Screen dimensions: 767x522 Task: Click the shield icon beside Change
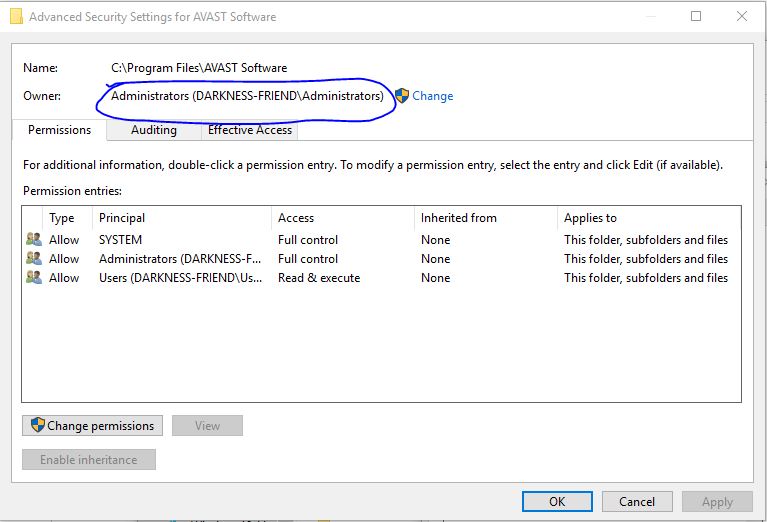[402, 95]
